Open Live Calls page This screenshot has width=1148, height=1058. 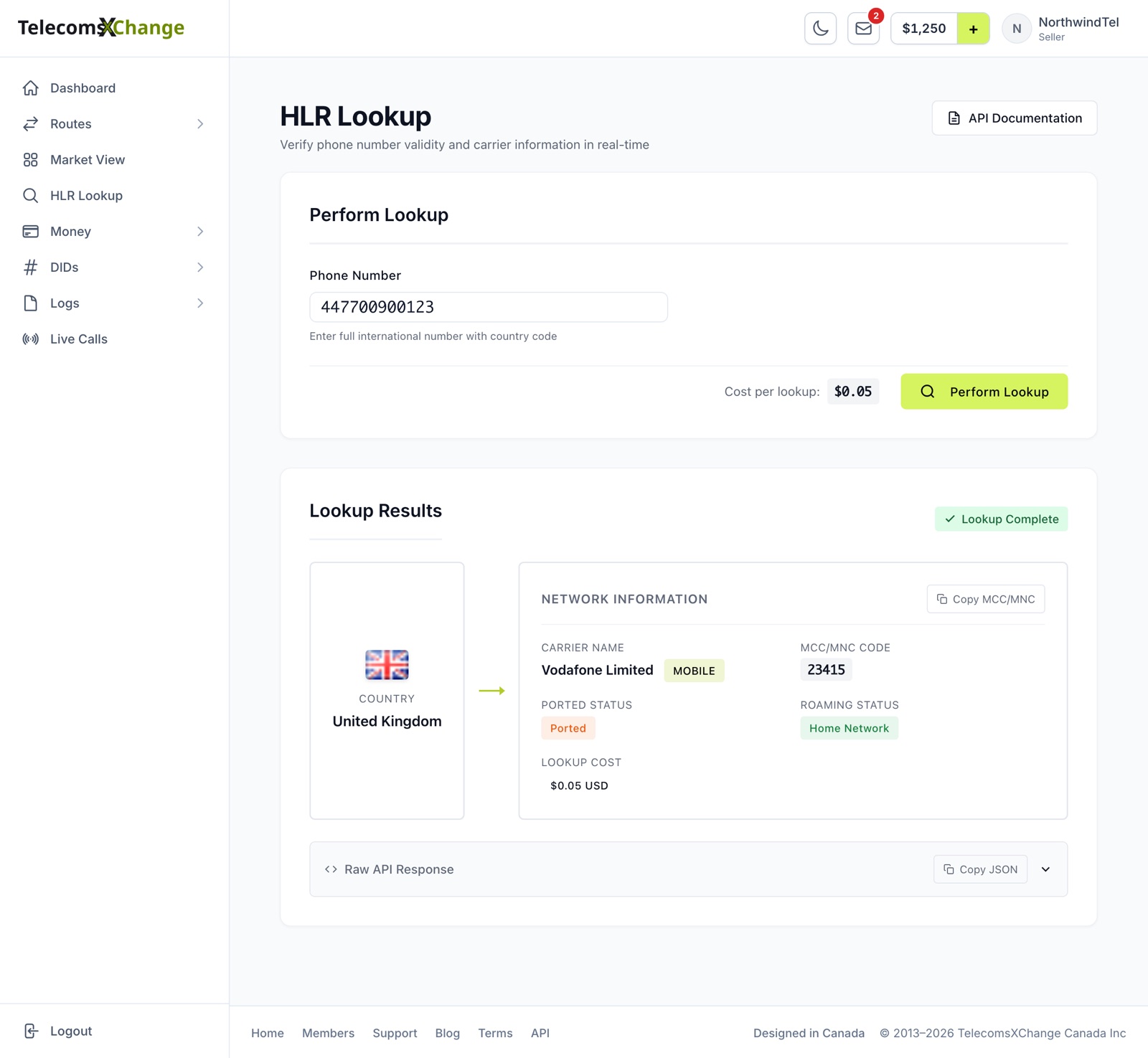pos(115,339)
